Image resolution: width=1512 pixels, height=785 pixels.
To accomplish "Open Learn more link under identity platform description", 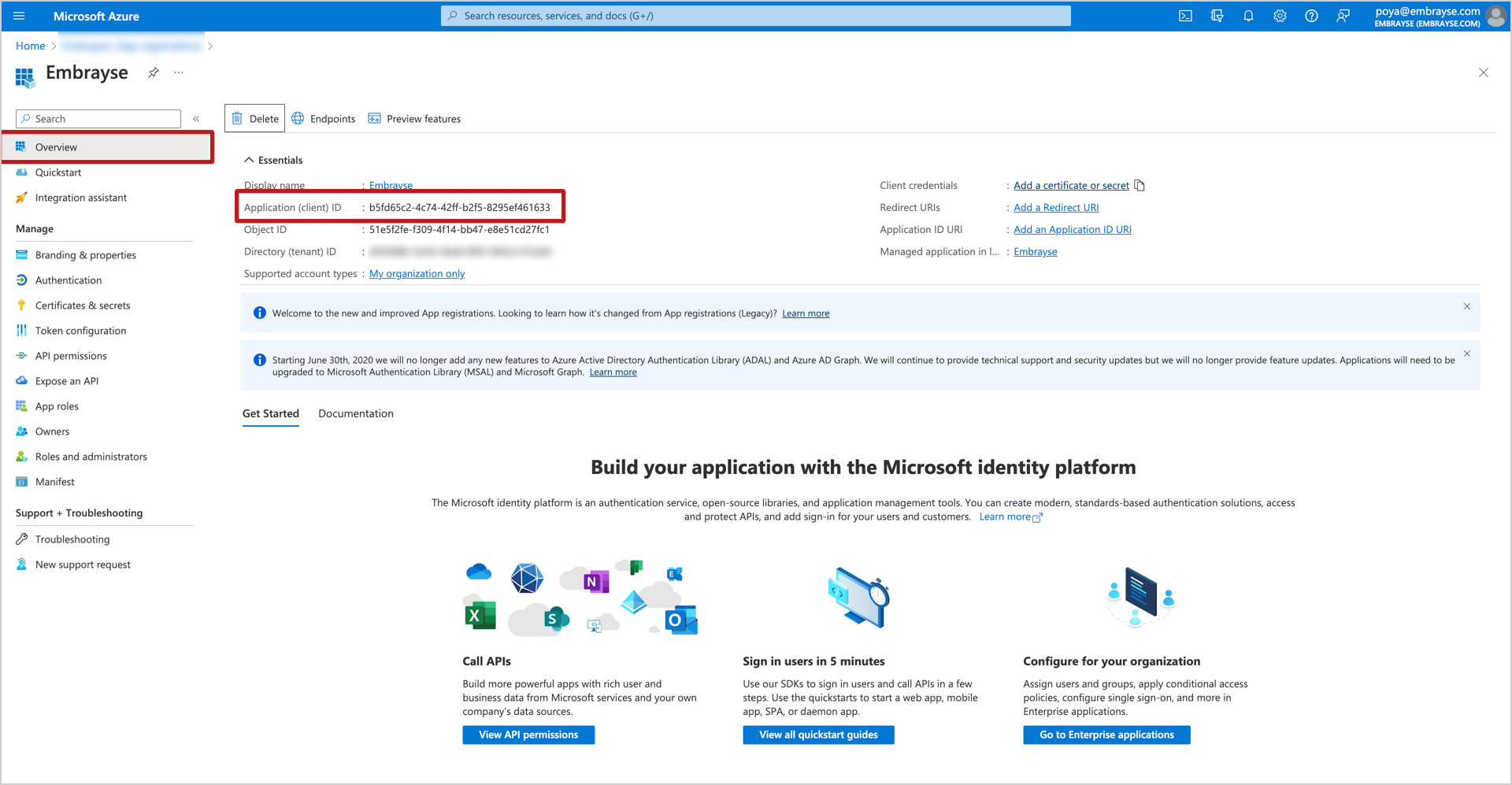I will pyautogui.click(x=1011, y=517).
